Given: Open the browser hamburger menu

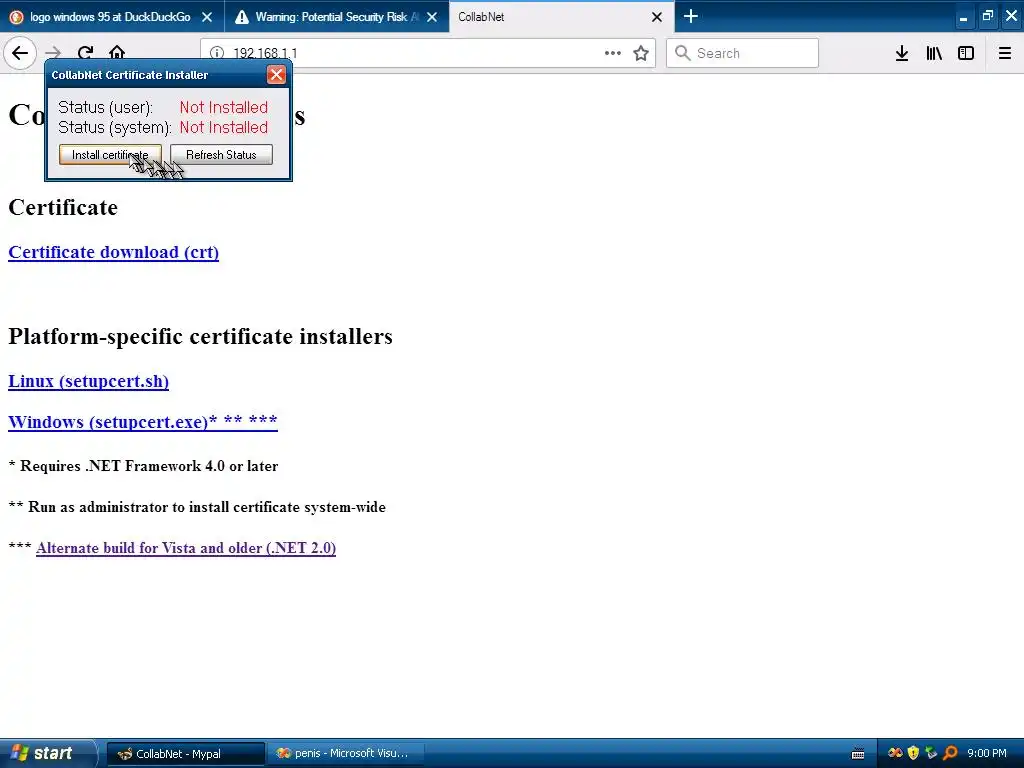Looking at the screenshot, I should [1004, 53].
